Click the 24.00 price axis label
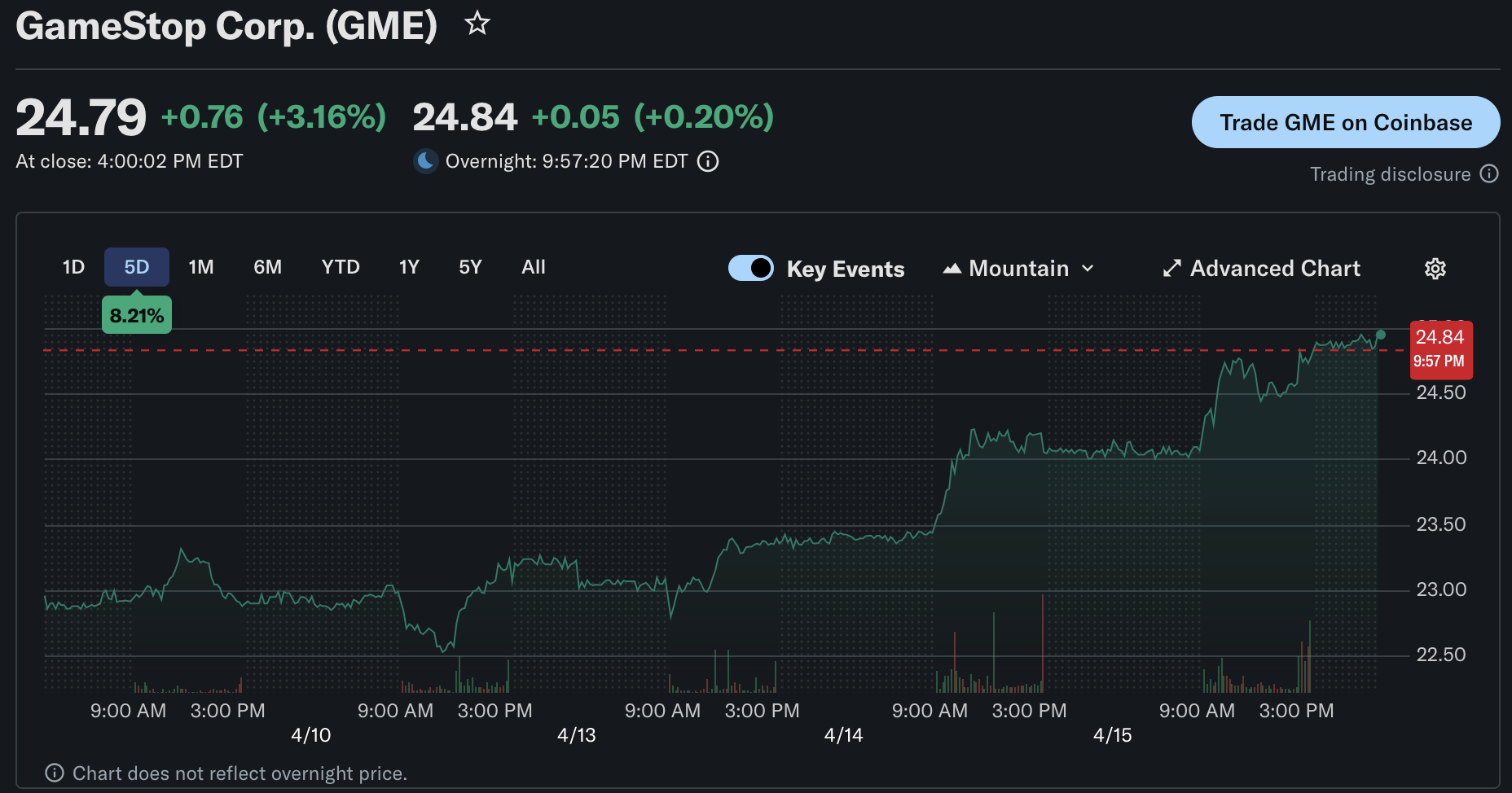 coord(1441,458)
